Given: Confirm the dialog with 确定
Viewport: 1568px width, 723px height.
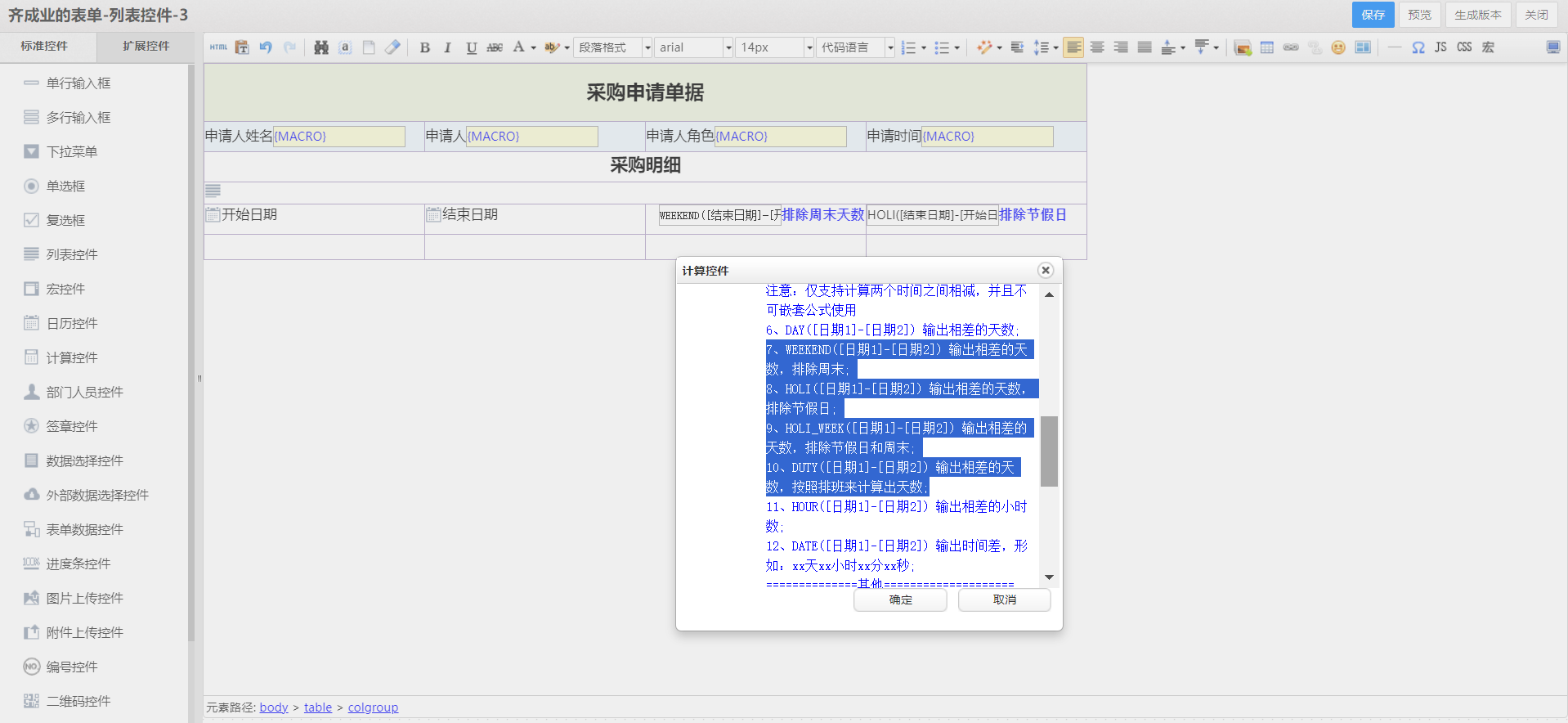Looking at the screenshot, I should pyautogui.click(x=900, y=600).
